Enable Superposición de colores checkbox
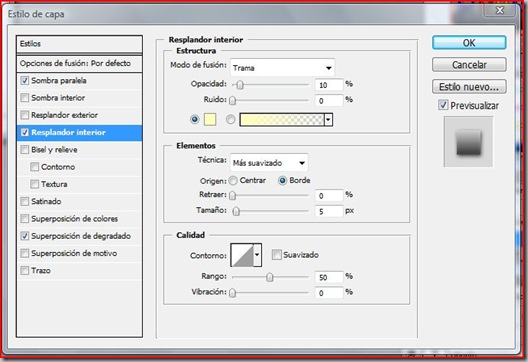This screenshot has height=362, width=528. coord(25,219)
